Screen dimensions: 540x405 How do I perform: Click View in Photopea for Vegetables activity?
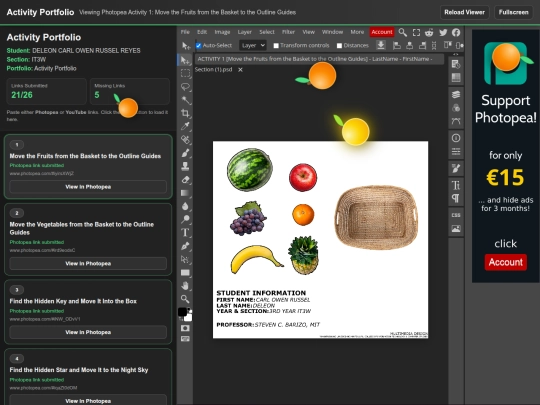point(88,263)
